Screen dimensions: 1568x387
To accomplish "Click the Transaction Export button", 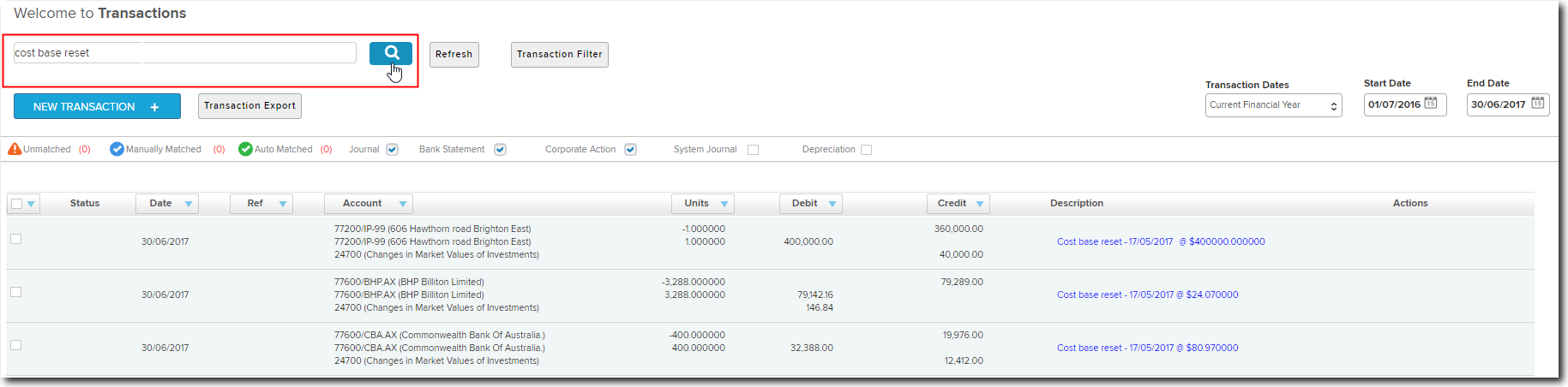I will coord(249,106).
